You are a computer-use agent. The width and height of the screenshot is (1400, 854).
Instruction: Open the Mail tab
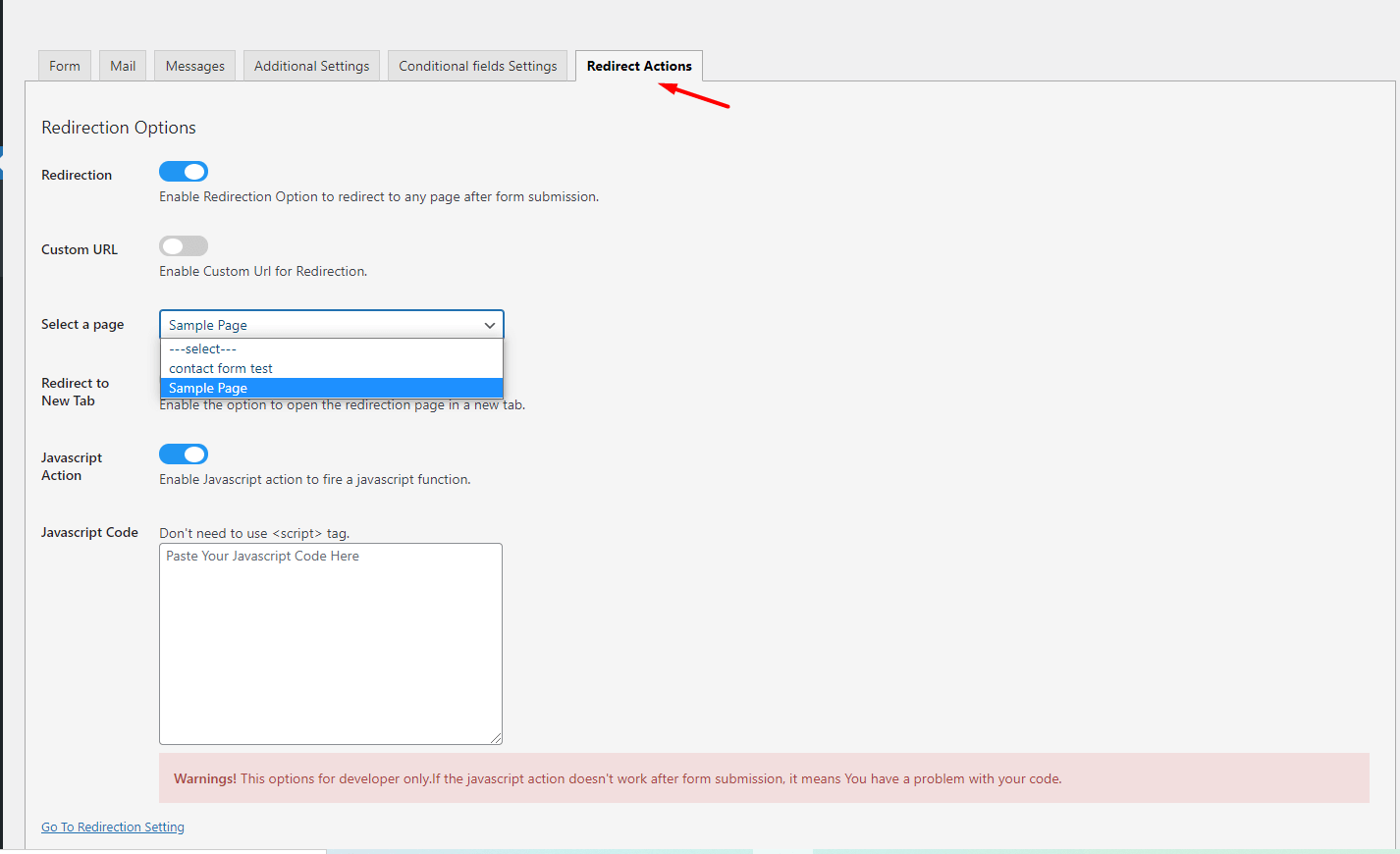[123, 66]
